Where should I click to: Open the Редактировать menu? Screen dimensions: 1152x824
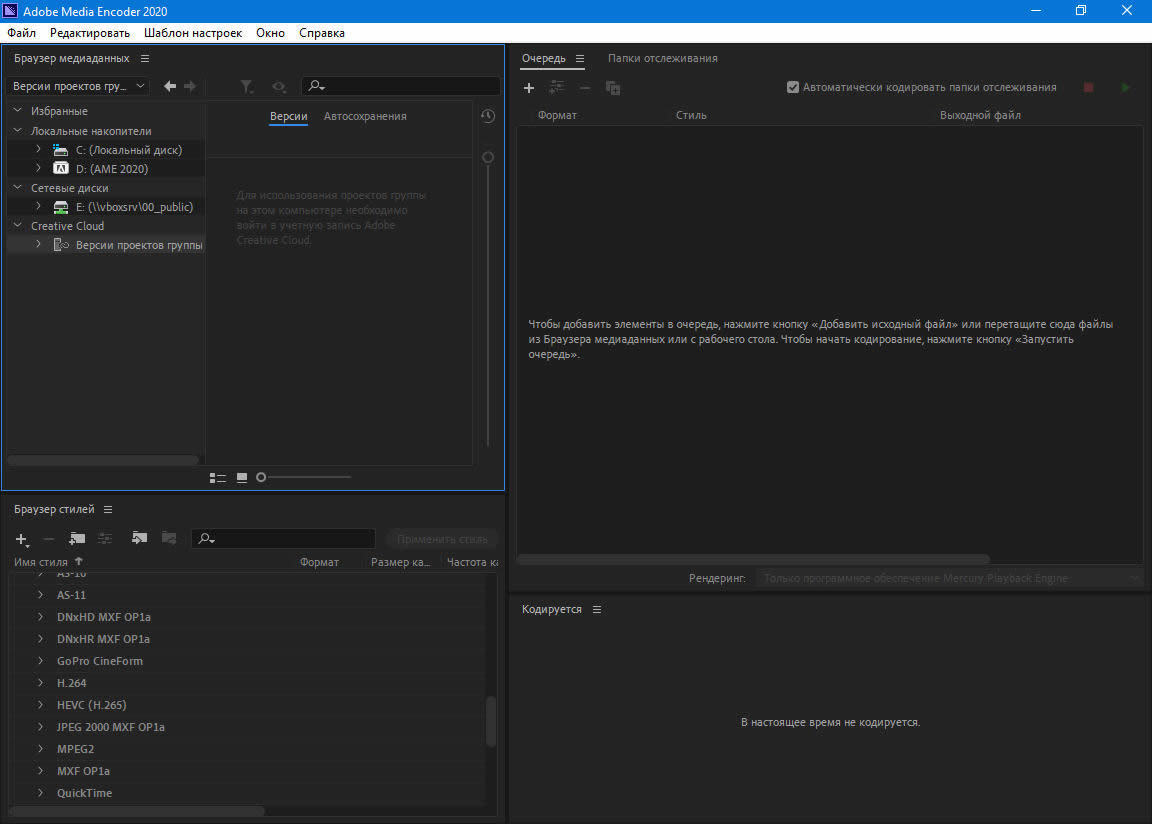[x=90, y=33]
